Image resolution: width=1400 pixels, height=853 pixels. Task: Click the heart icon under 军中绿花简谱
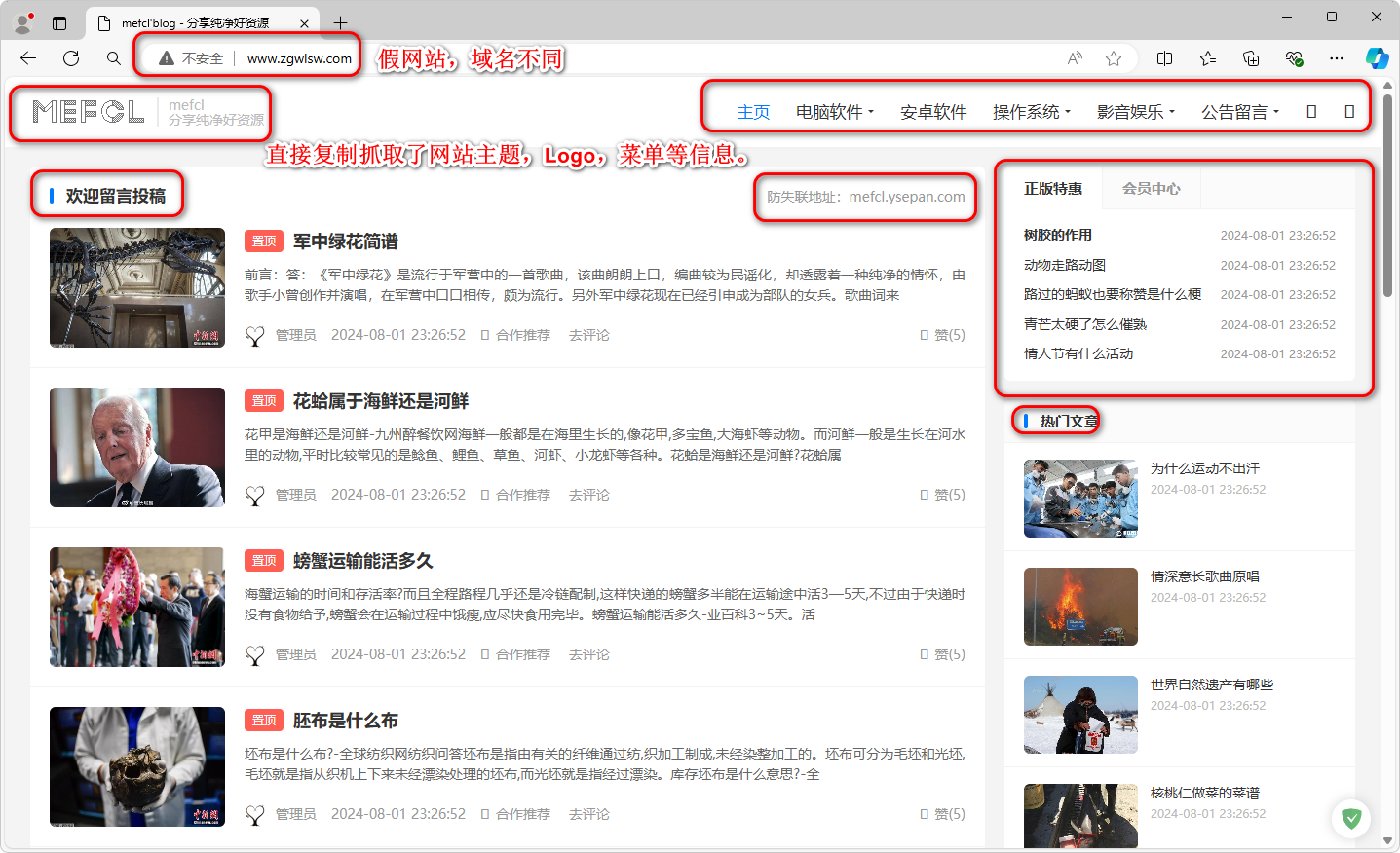point(255,336)
